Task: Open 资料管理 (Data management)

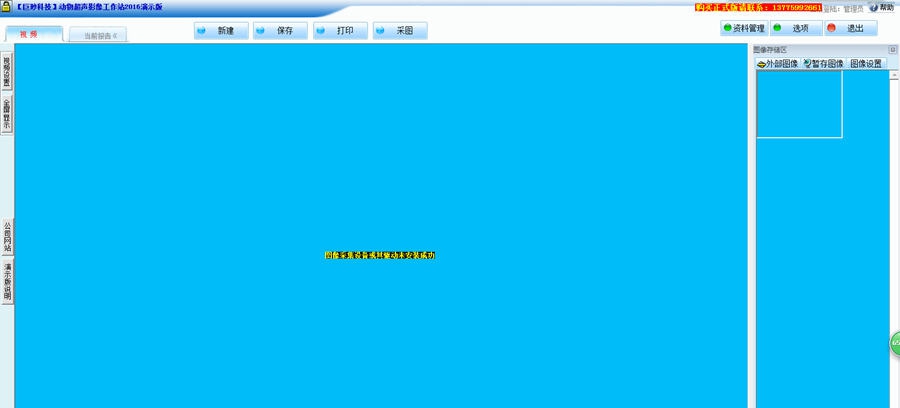Action: pos(744,28)
